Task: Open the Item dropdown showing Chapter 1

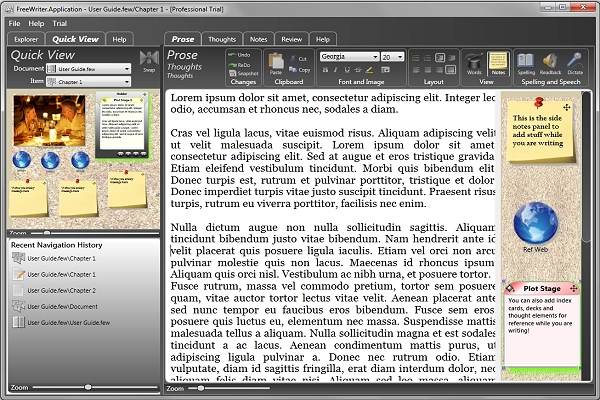Action: [x=88, y=82]
